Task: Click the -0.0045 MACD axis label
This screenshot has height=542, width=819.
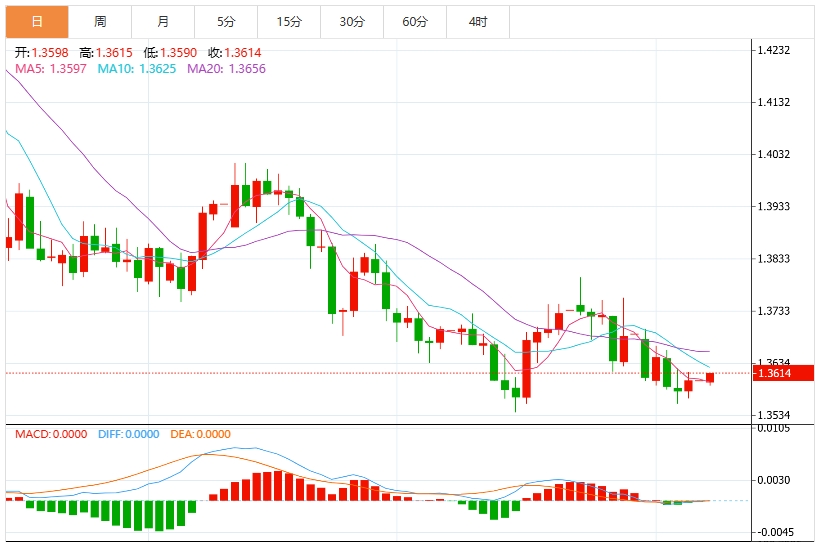Action: (x=774, y=533)
